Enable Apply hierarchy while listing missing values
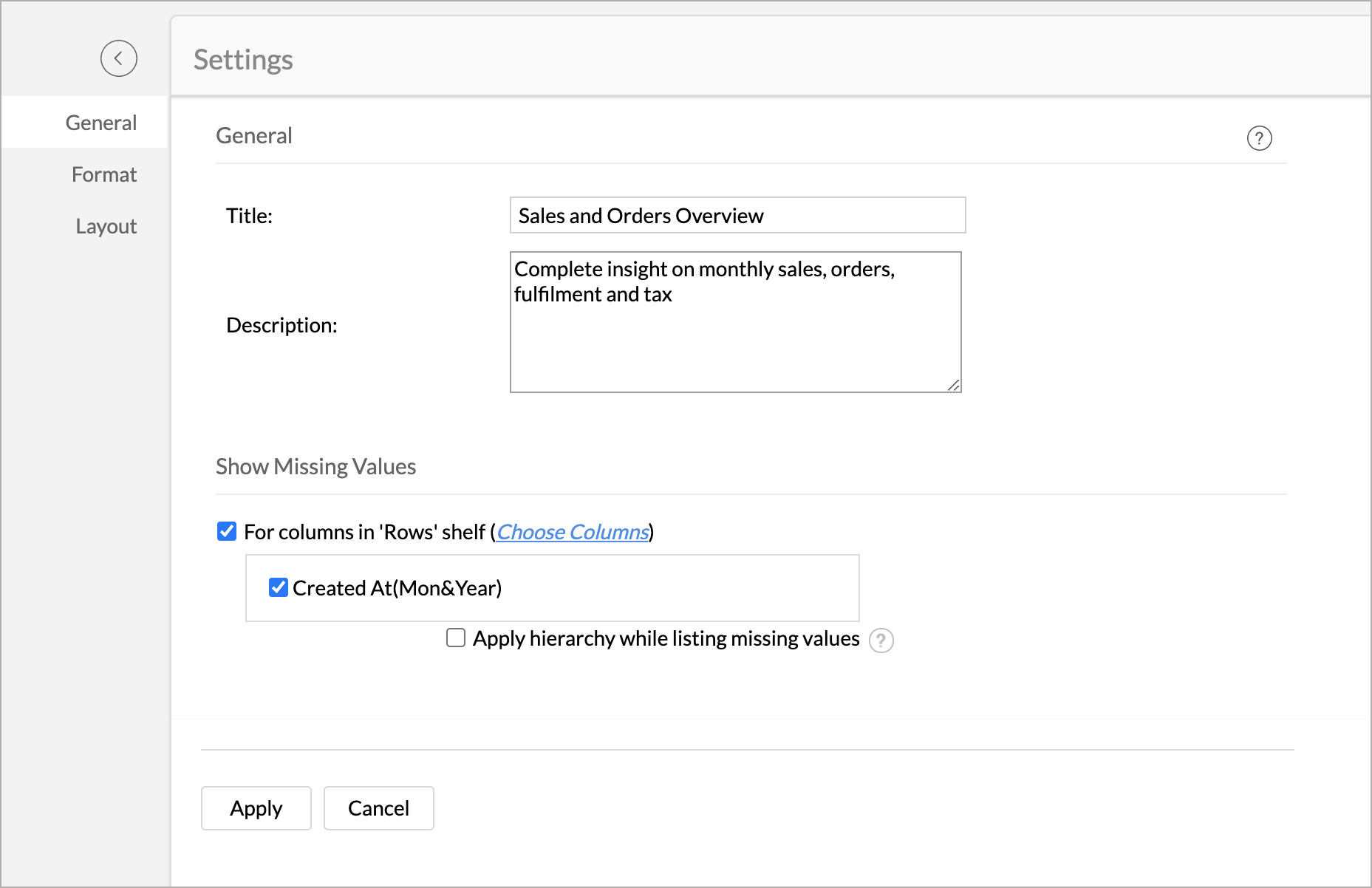This screenshot has width=1372, height=888. [456, 638]
